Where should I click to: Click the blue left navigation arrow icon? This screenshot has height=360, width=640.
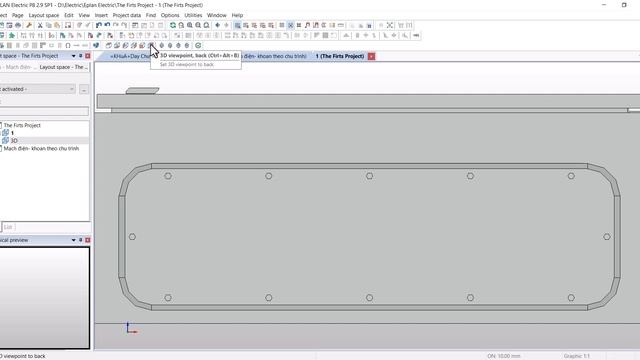pos(218,25)
